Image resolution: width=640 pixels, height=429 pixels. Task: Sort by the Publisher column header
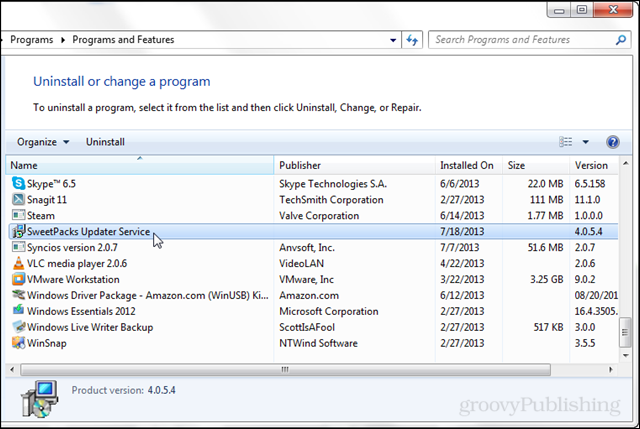[354, 165]
